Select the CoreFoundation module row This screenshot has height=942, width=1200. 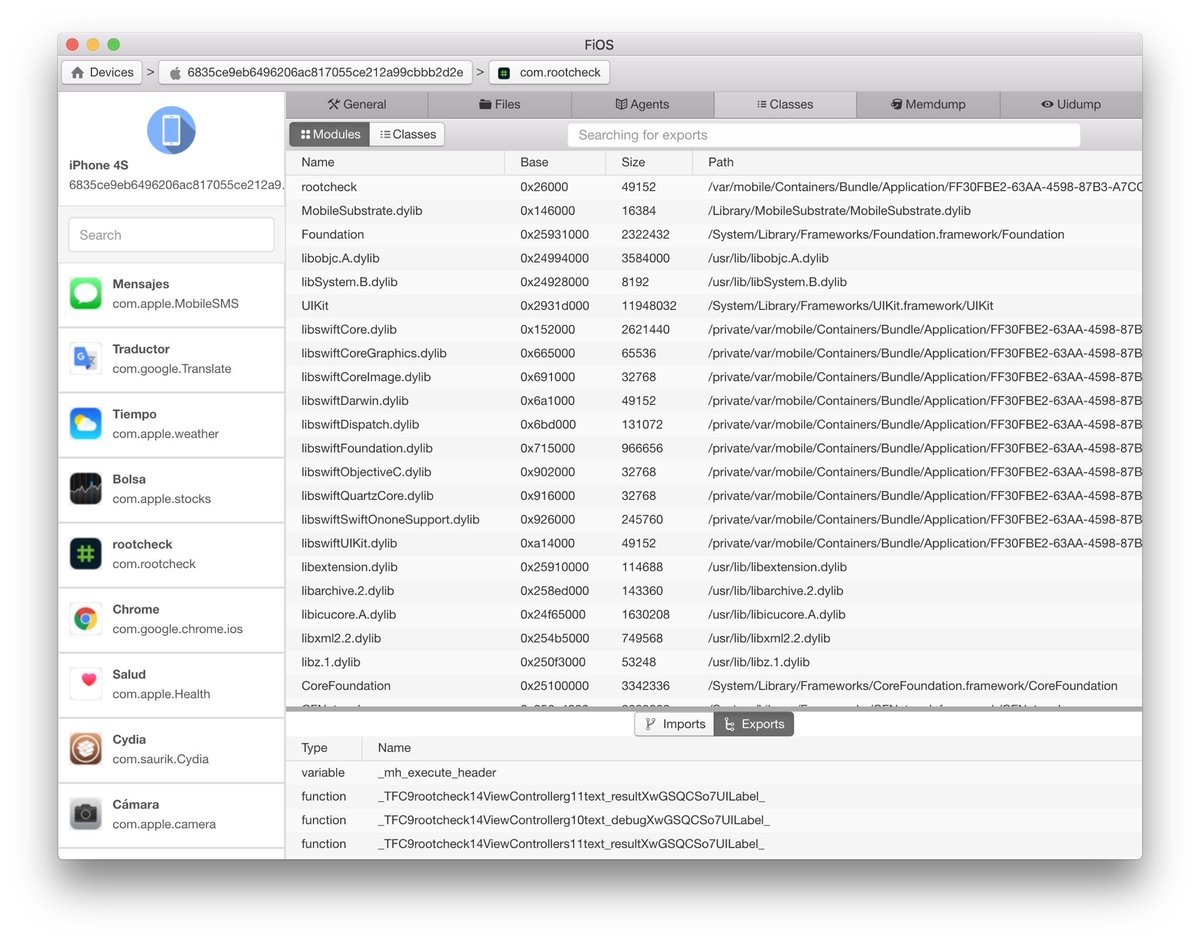[714, 686]
